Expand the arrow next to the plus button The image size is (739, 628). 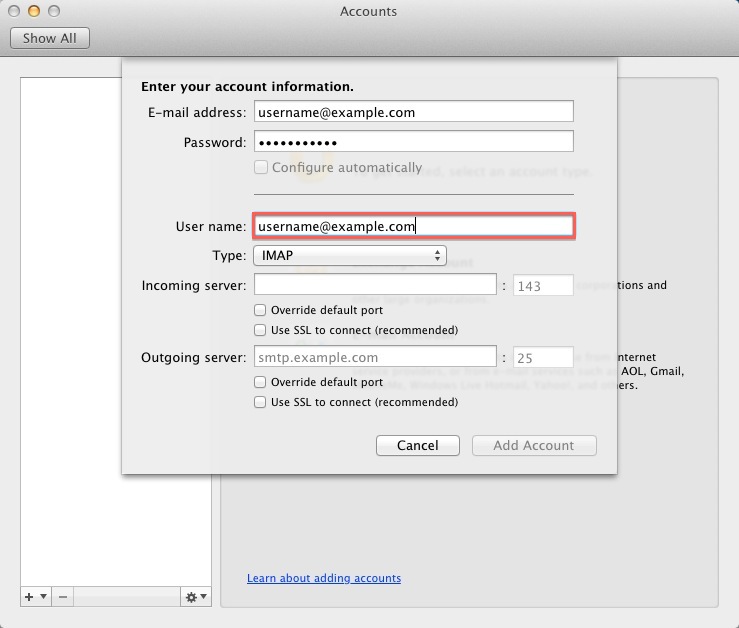[x=43, y=597]
